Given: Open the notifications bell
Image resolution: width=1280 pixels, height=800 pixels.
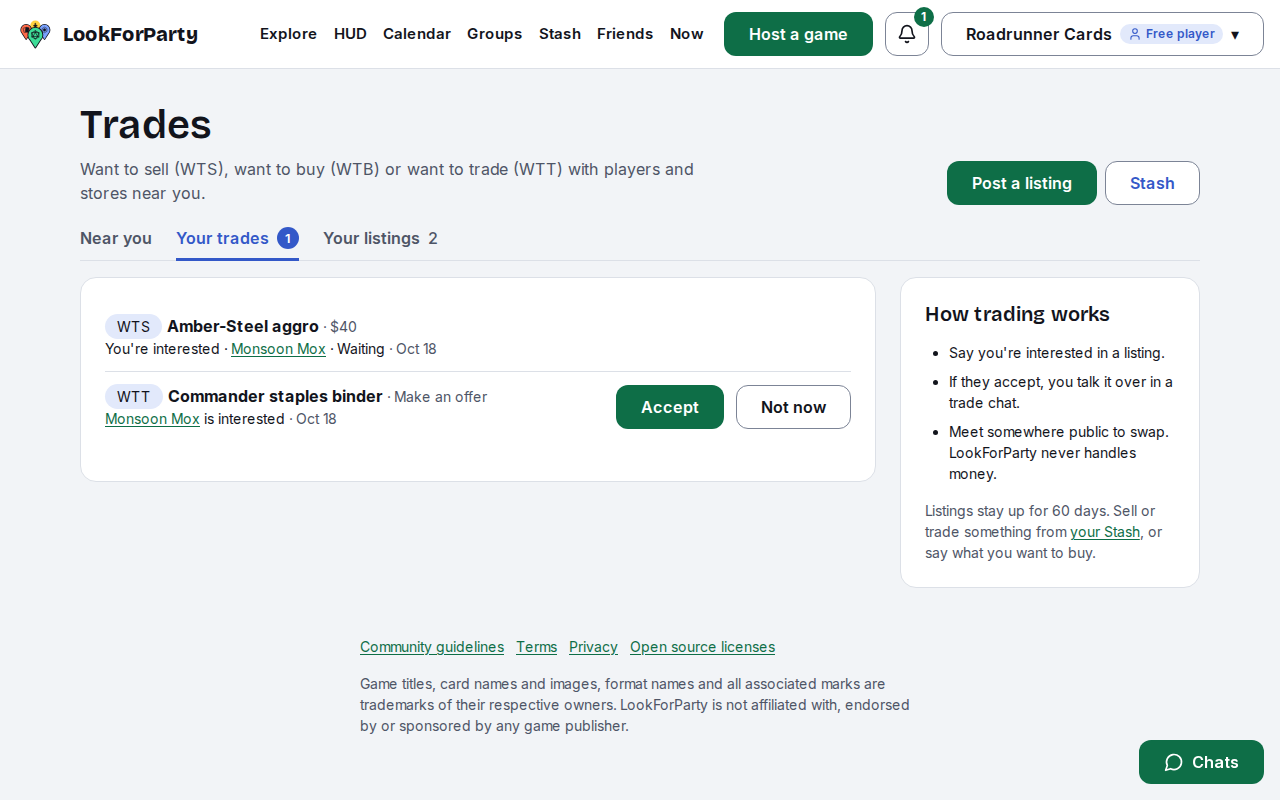Looking at the screenshot, I should tap(907, 34).
